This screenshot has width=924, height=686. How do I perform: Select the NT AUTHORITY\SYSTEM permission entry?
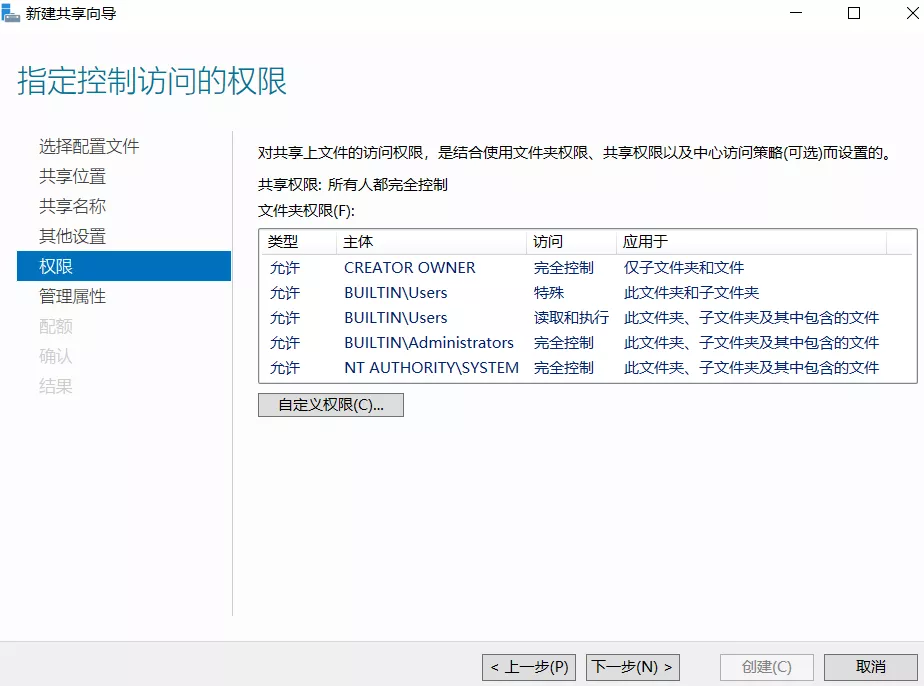coord(431,368)
